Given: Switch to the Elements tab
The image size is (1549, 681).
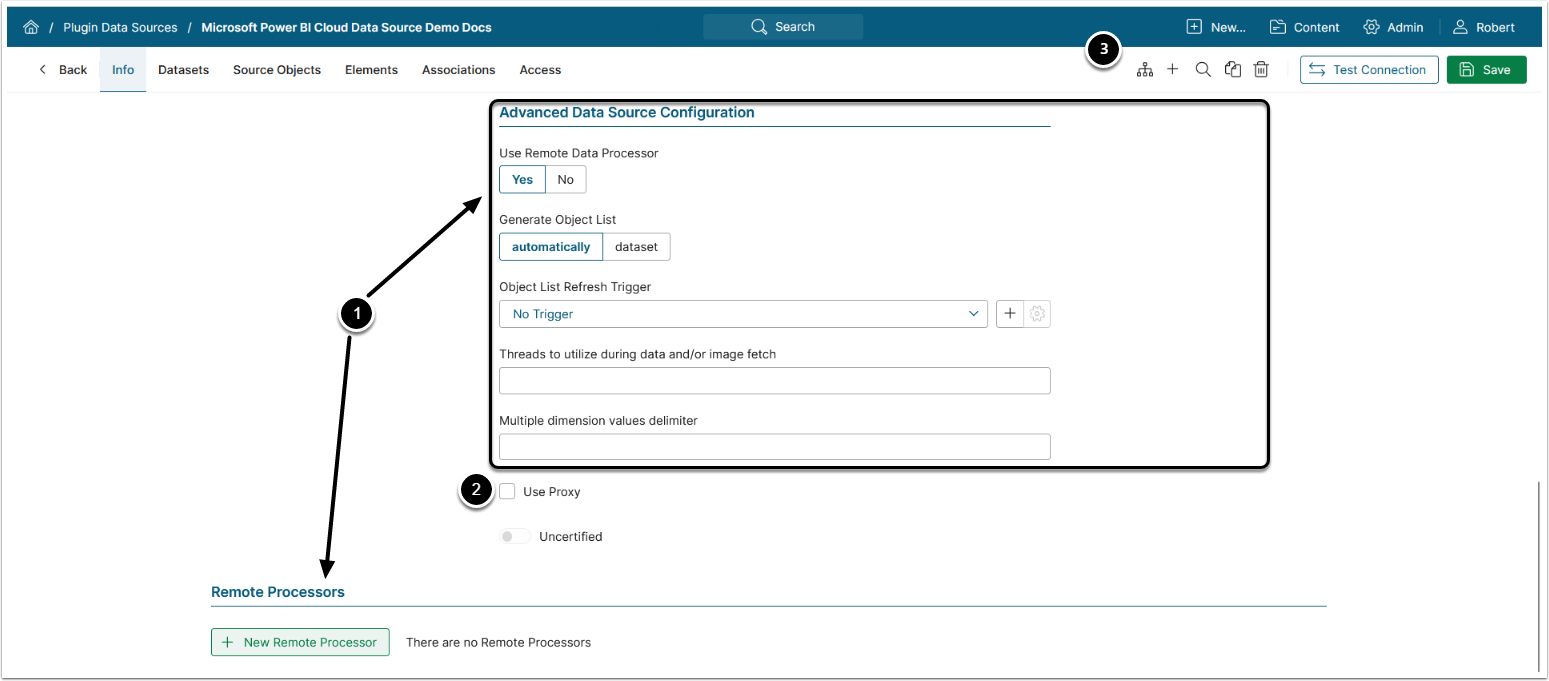Looking at the screenshot, I should pos(371,70).
